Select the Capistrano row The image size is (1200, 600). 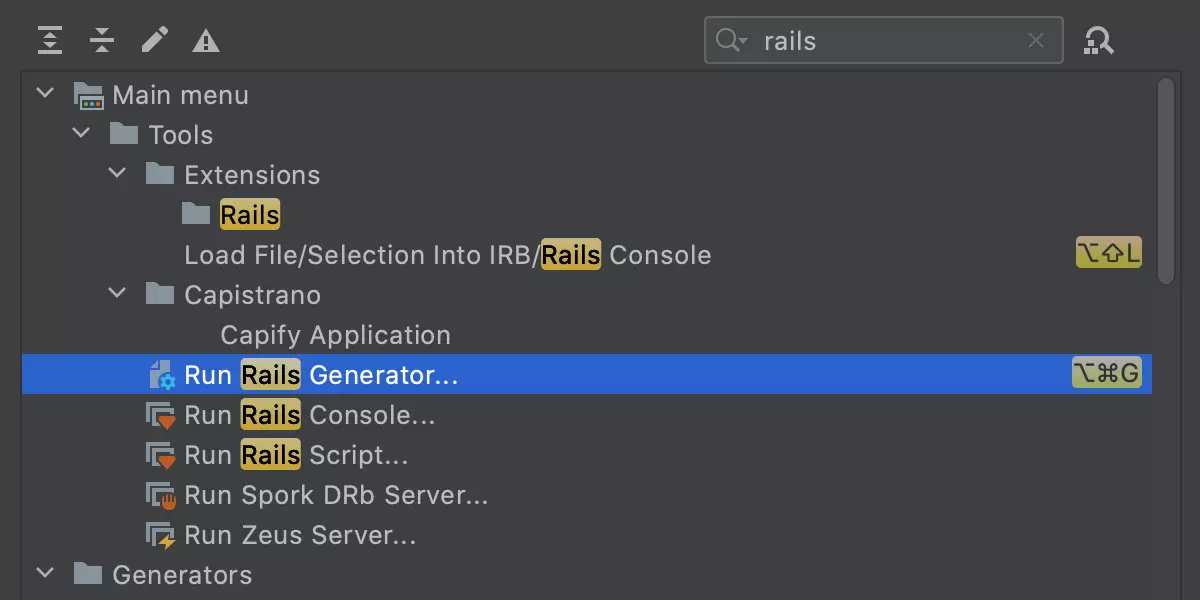(x=587, y=295)
